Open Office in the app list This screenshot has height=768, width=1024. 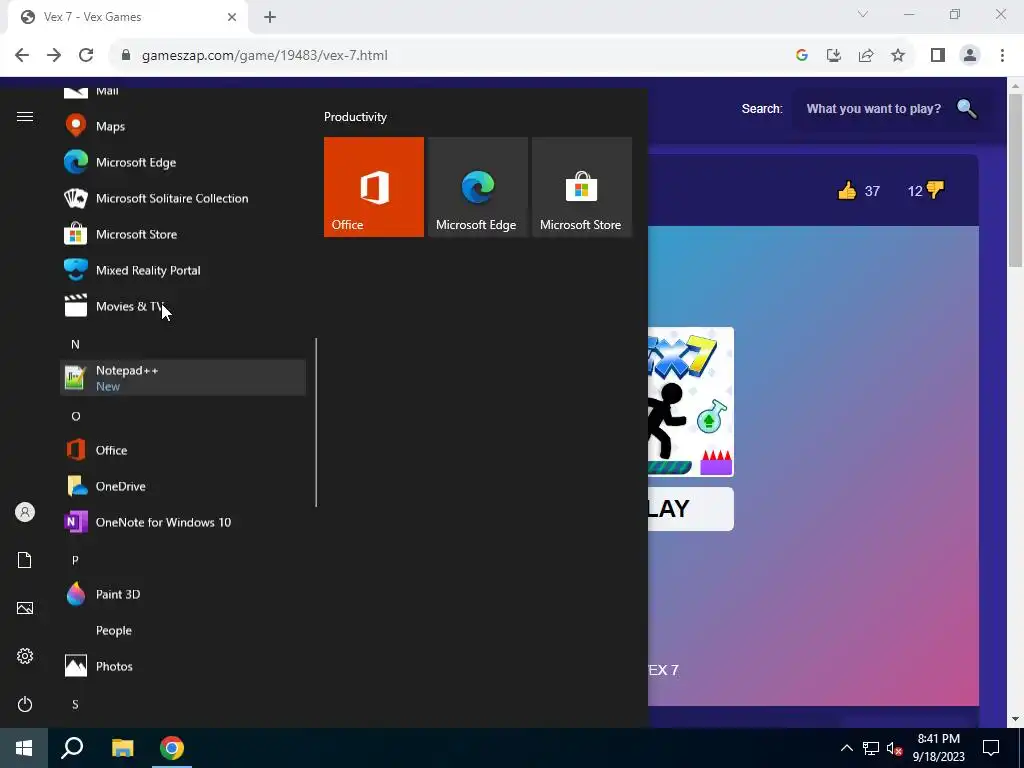click(x=183, y=450)
